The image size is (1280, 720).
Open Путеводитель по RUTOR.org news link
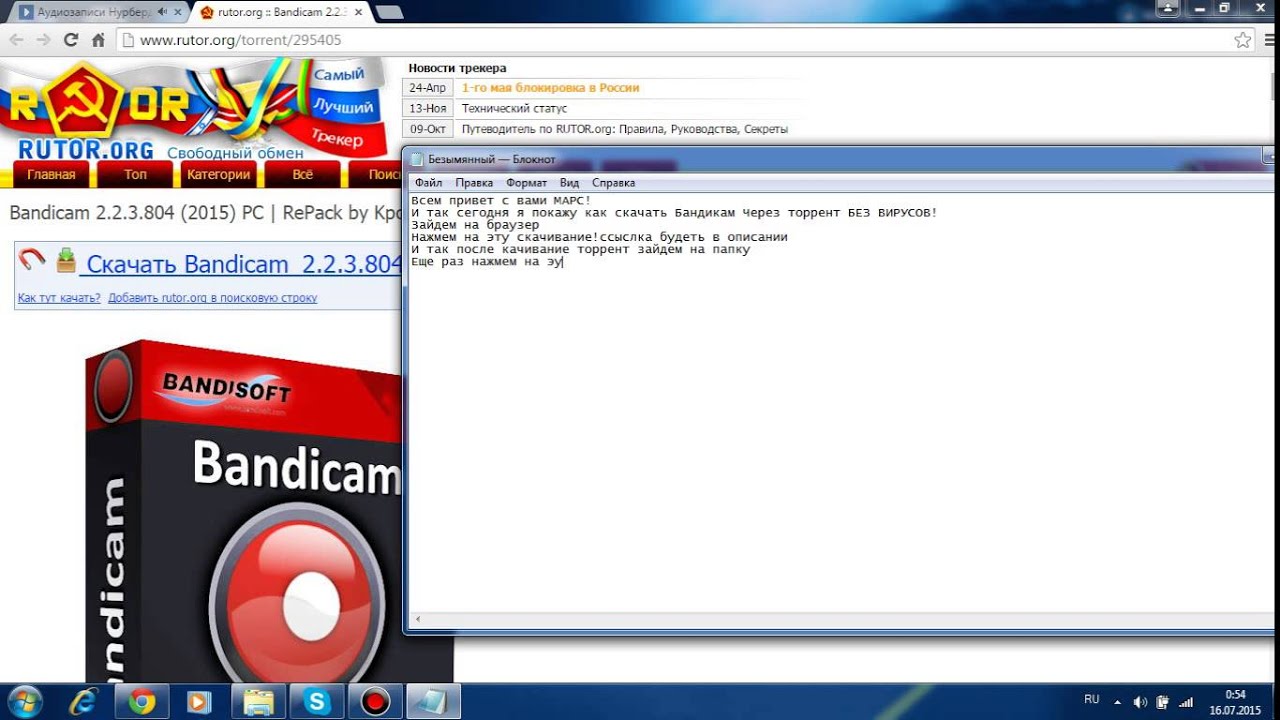tap(624, 129)
